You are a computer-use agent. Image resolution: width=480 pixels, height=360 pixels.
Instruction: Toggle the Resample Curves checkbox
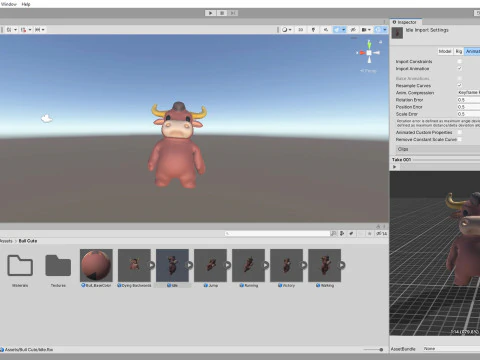460,85
